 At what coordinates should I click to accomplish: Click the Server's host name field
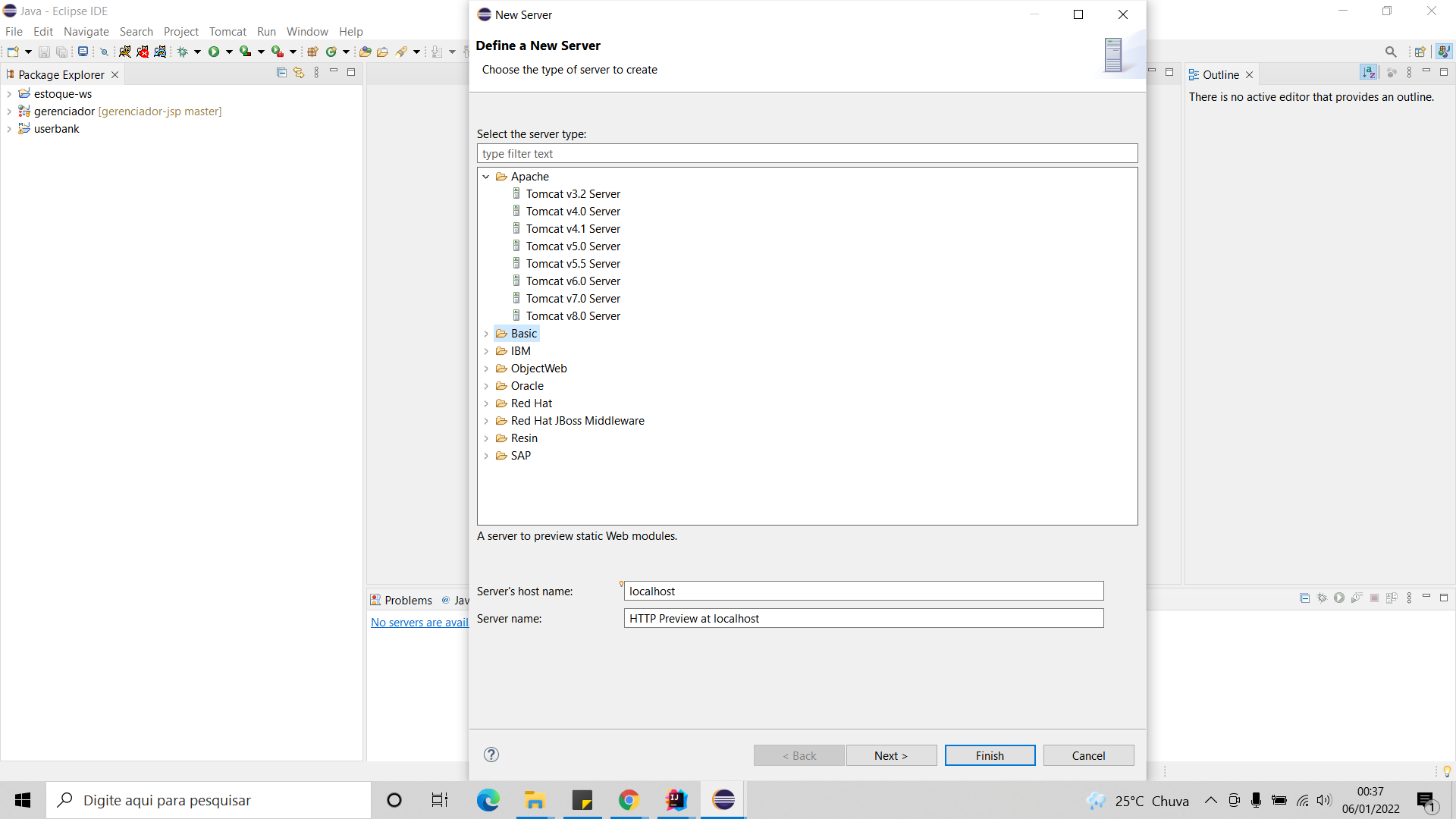pos(864,591)
